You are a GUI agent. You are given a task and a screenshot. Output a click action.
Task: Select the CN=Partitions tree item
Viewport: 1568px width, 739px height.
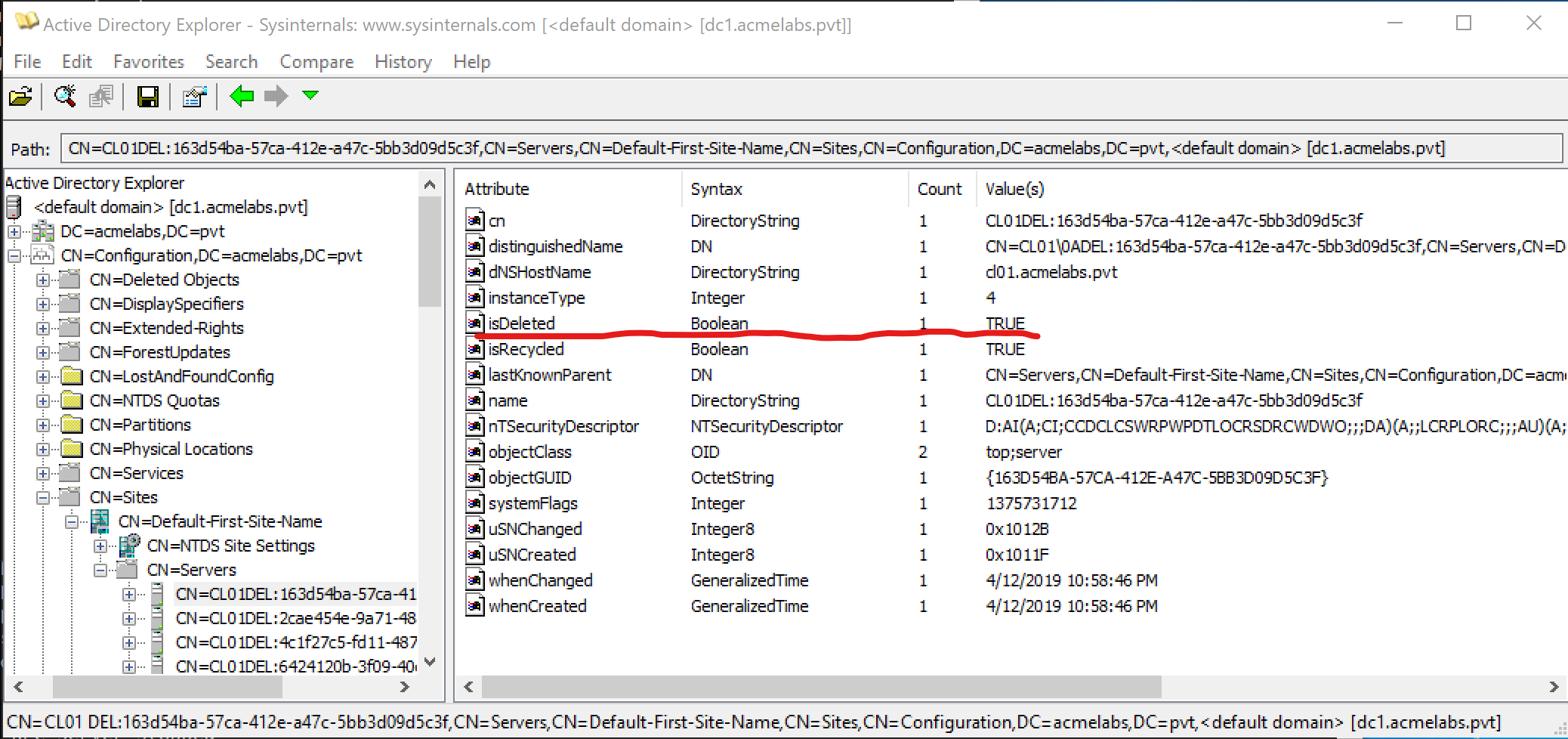coord(140,425)
